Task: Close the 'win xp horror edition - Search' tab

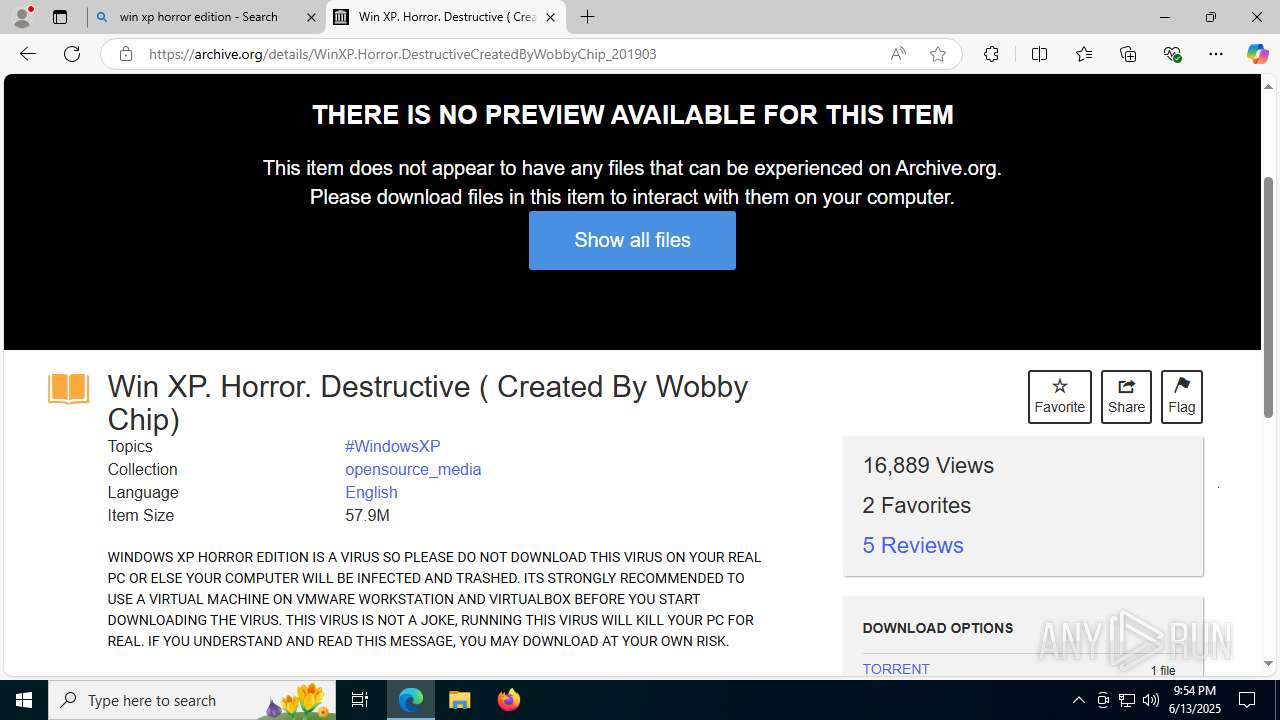Action: (310, 17)
